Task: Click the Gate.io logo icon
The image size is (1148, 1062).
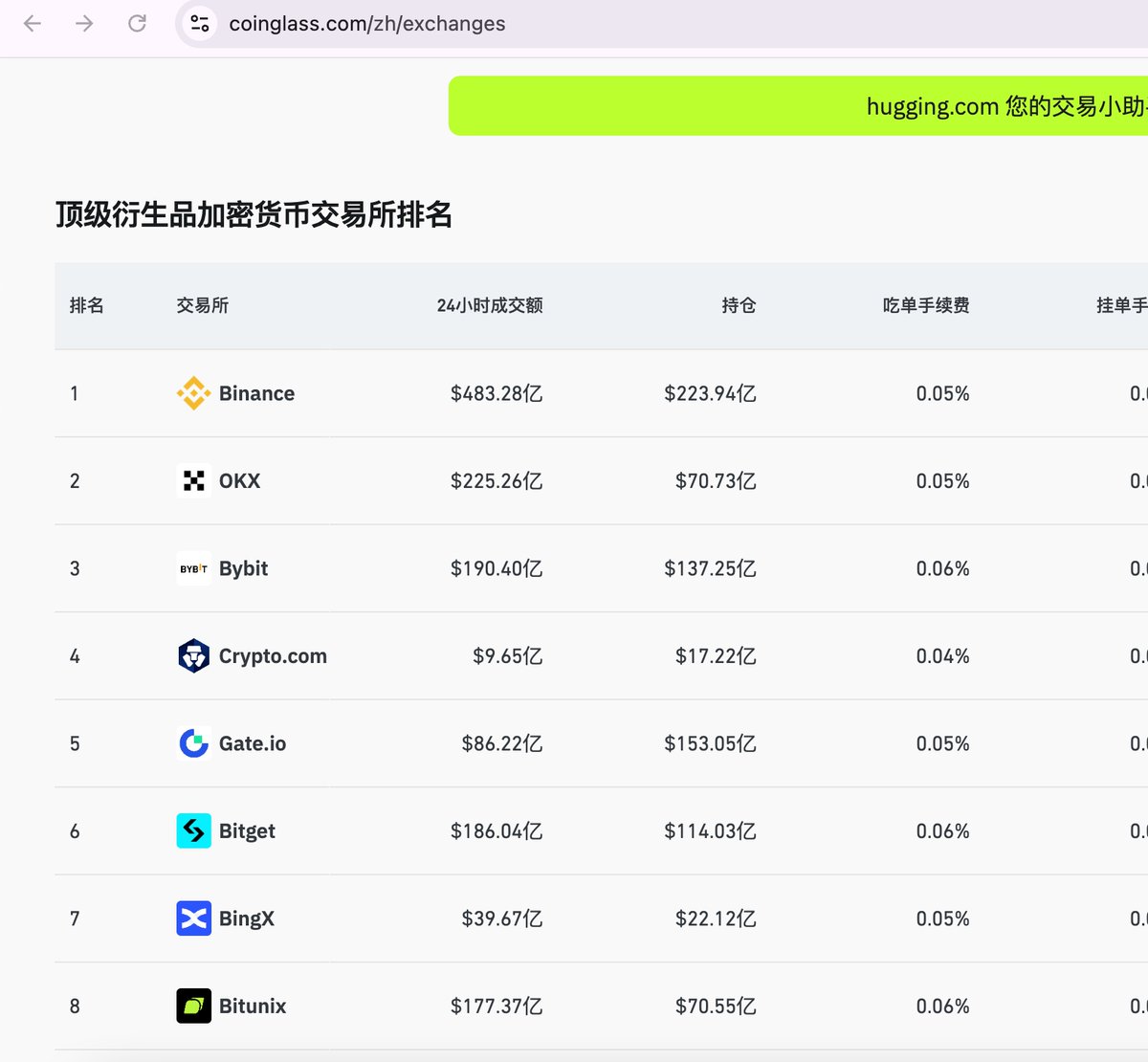Action: 194,743
